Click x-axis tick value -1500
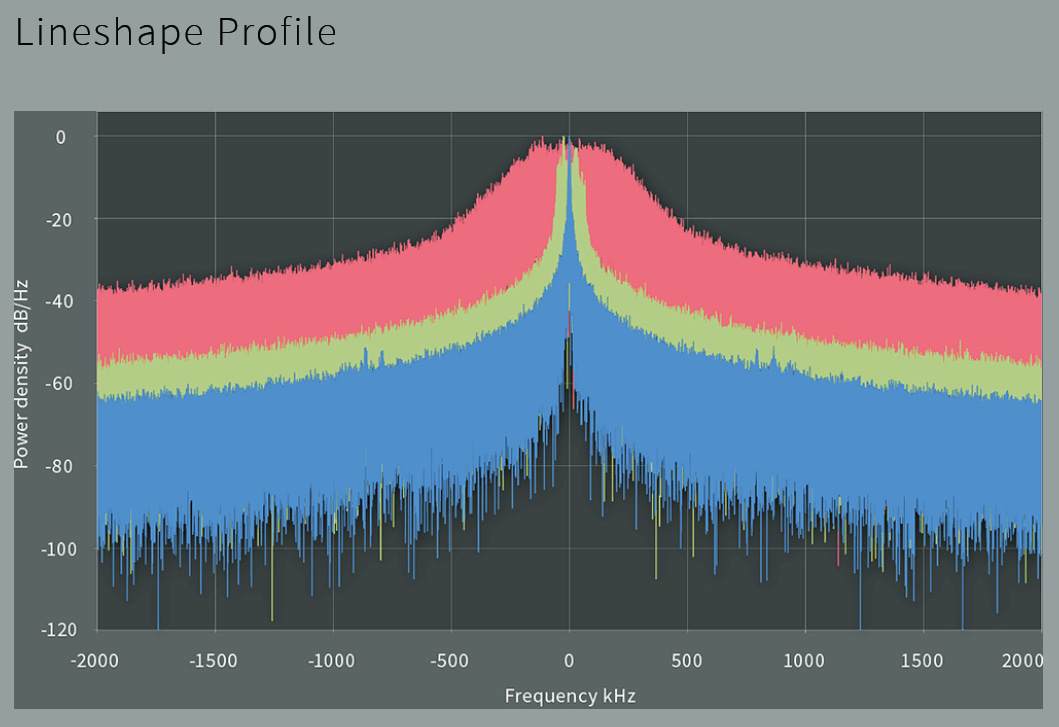 tap(213, 661)
